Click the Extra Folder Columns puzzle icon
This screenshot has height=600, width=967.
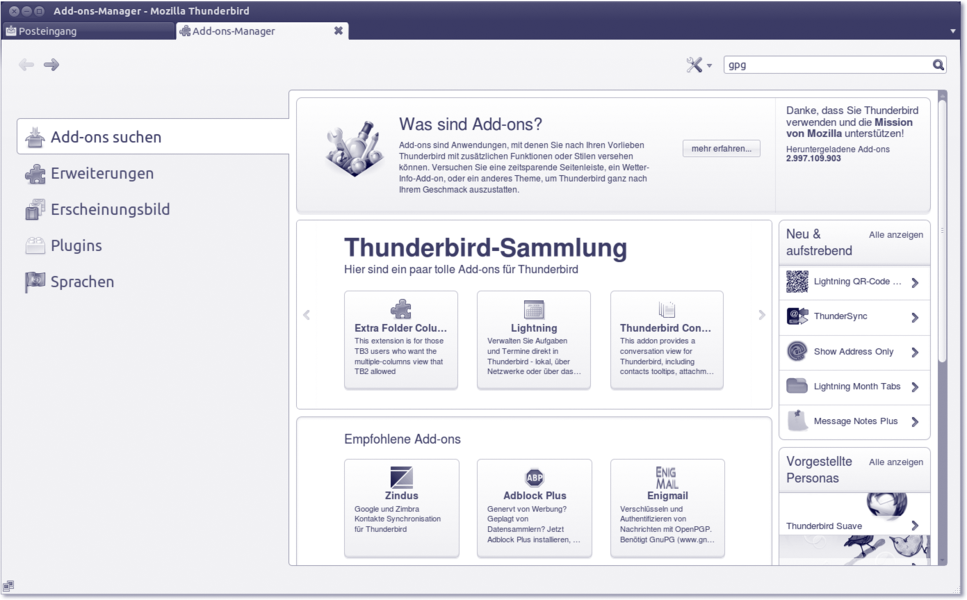[x=400, y=309]
